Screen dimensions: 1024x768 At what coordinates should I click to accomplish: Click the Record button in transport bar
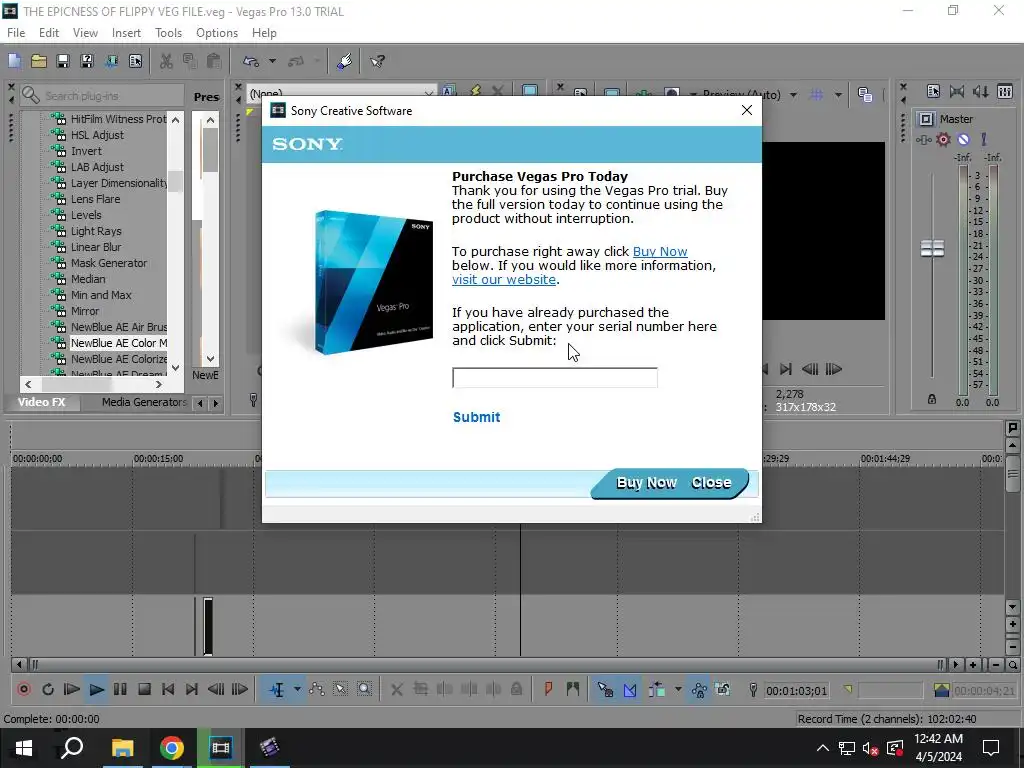point(24,690)
